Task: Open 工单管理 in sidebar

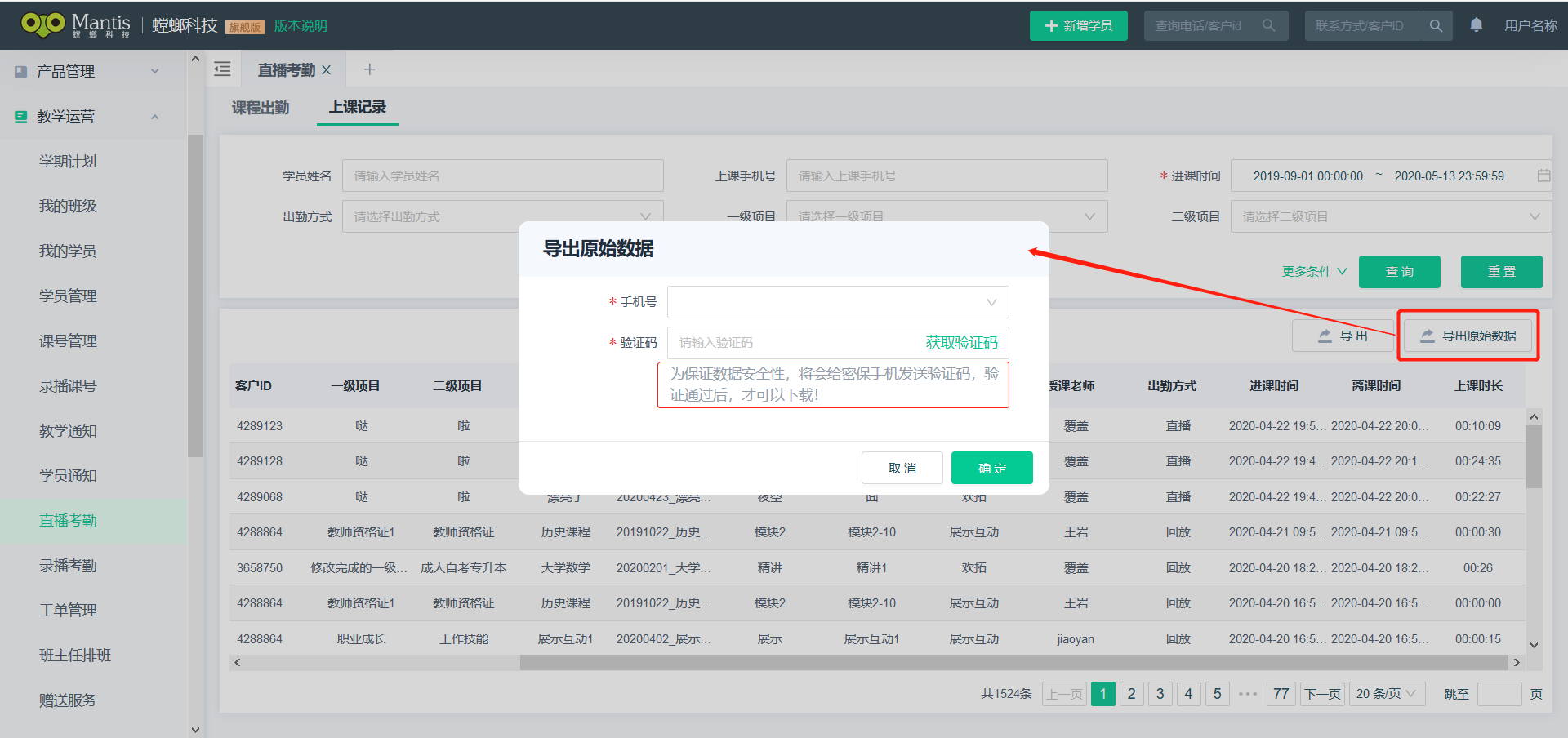Action: 68,610
